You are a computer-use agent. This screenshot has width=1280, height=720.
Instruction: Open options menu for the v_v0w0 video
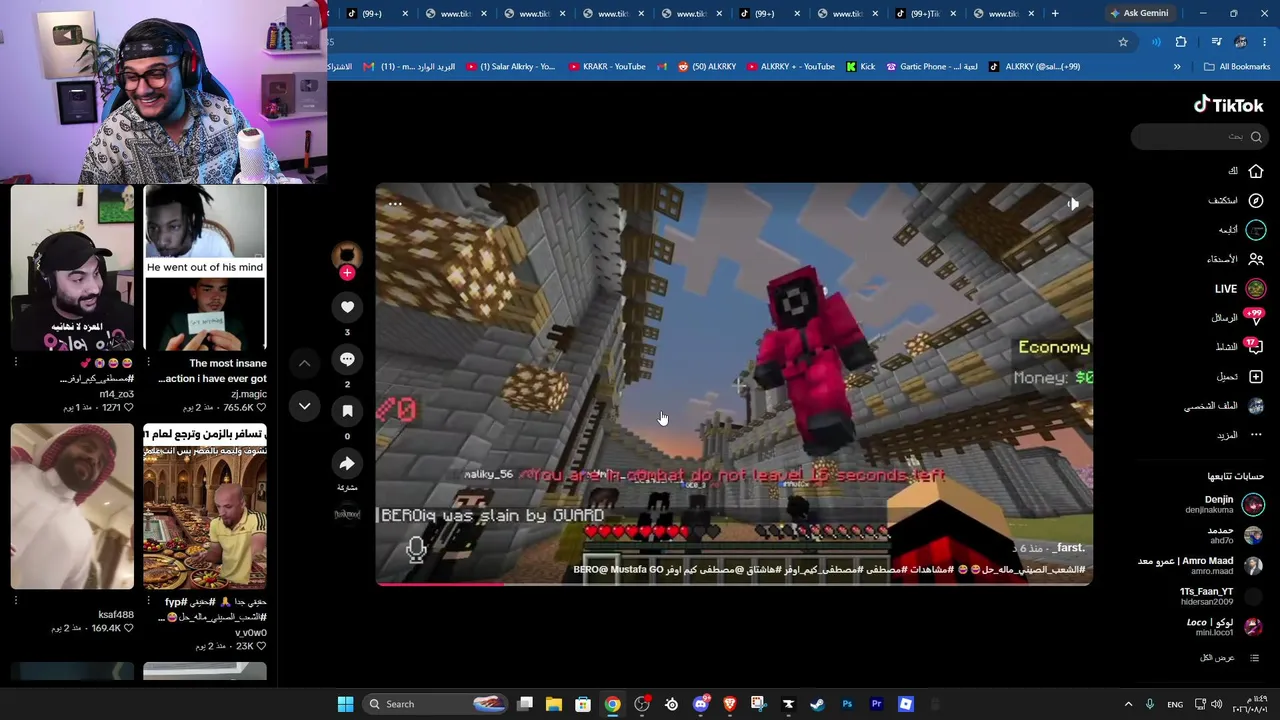149,601
